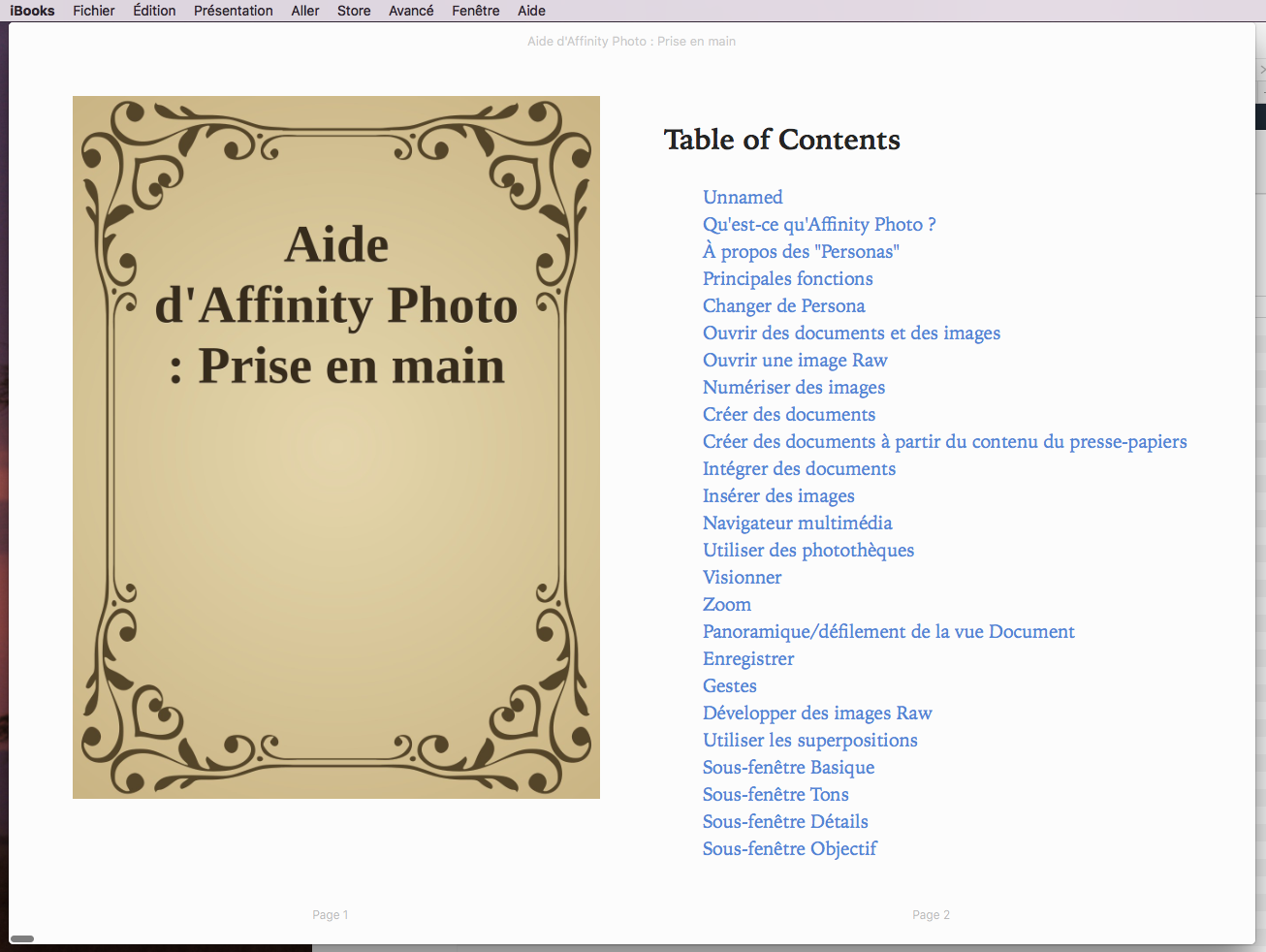This screenshot has height=952, width=1266.
Task: Jump to 'Sous-fenêtre Basique' section
Action: point(789,767)
